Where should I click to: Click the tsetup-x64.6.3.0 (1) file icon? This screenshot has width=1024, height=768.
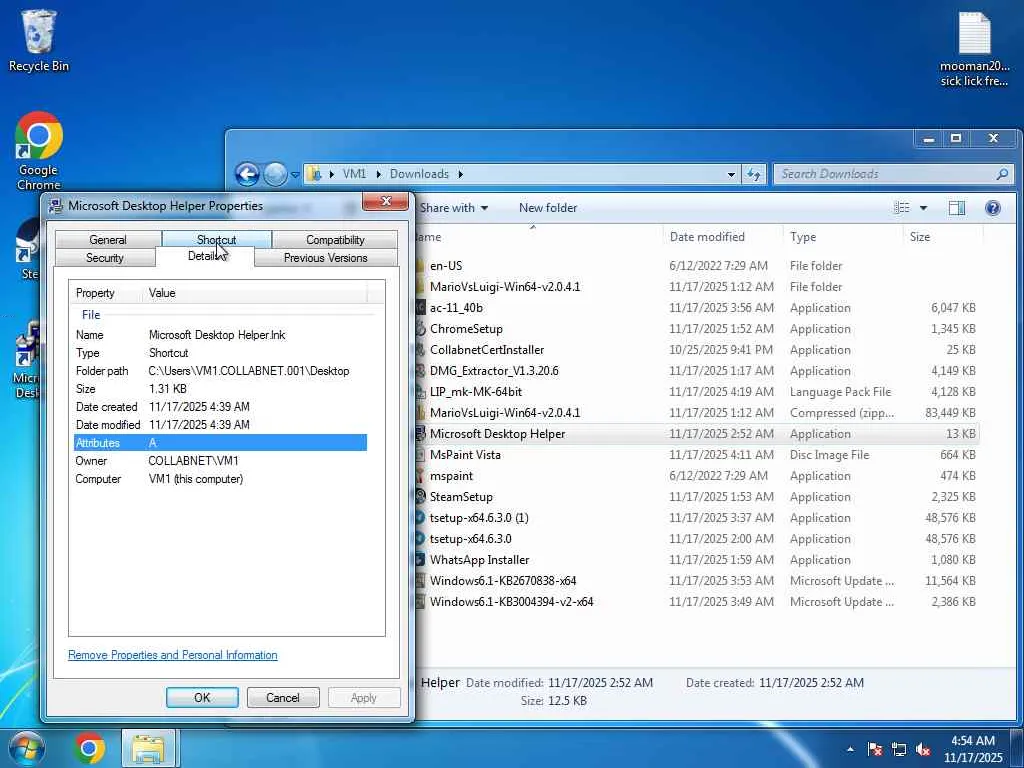click(x=421, y=517)
